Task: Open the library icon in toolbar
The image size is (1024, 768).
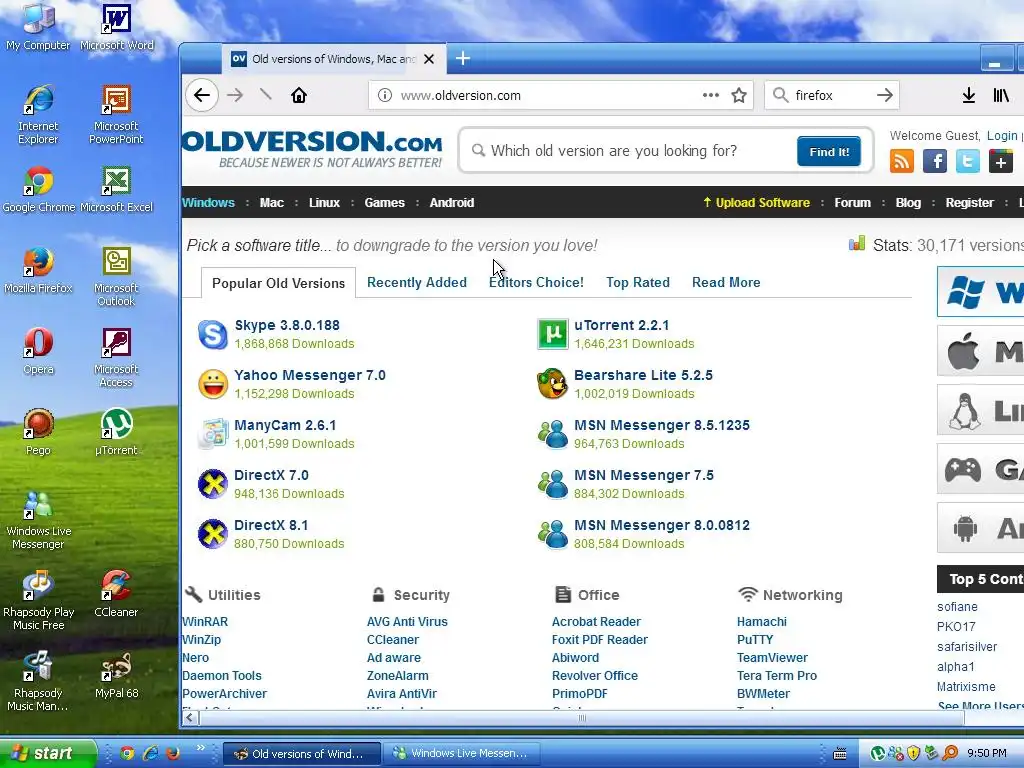Action: point(1001,95)
